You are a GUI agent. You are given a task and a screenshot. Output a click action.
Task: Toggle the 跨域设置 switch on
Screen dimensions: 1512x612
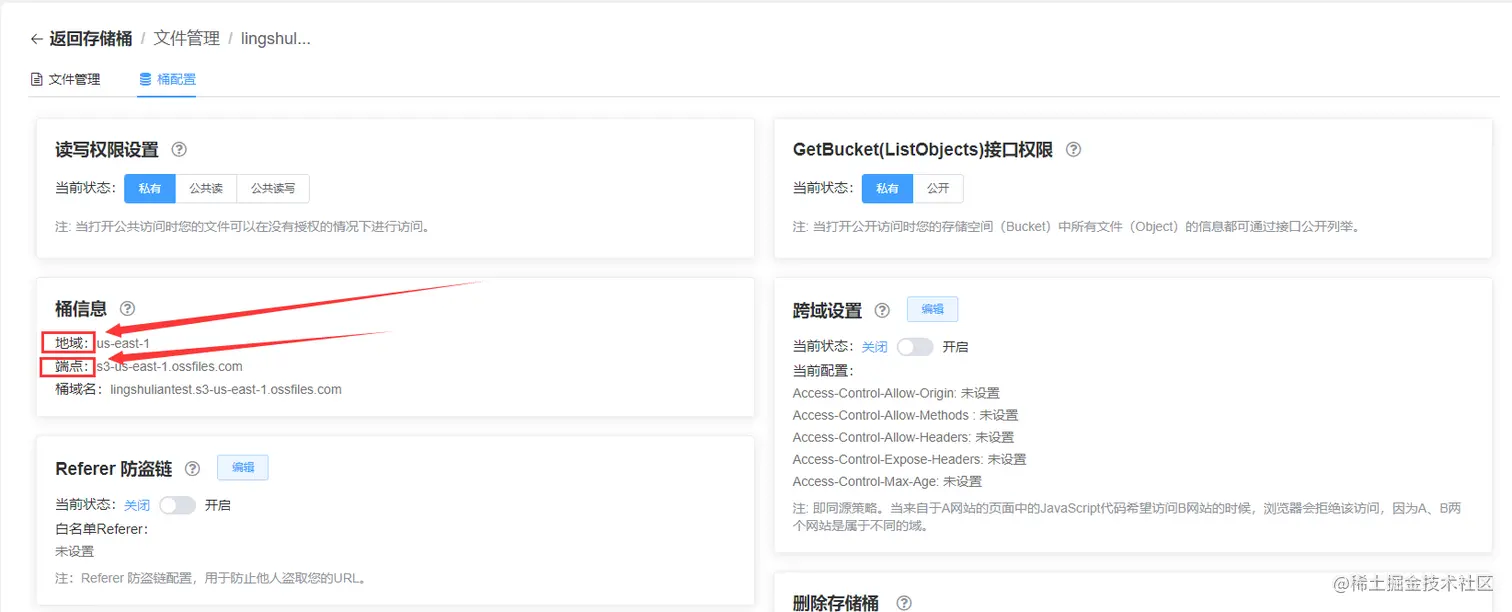[x=915, y=347]
